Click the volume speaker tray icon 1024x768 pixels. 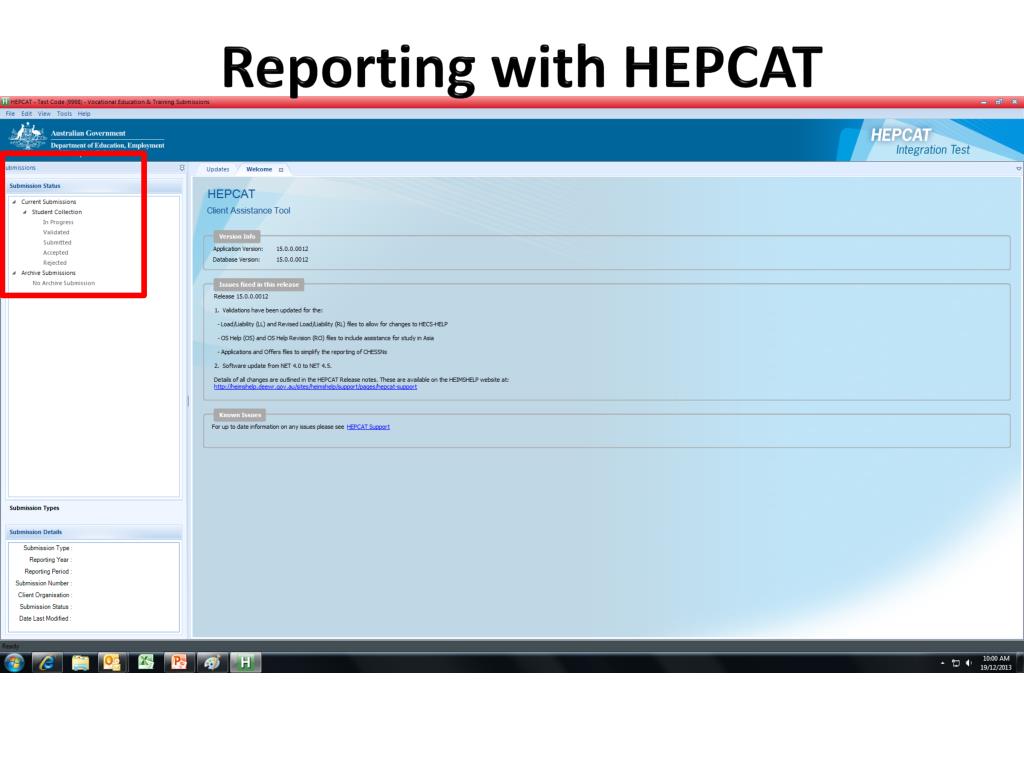click(968, 663)
